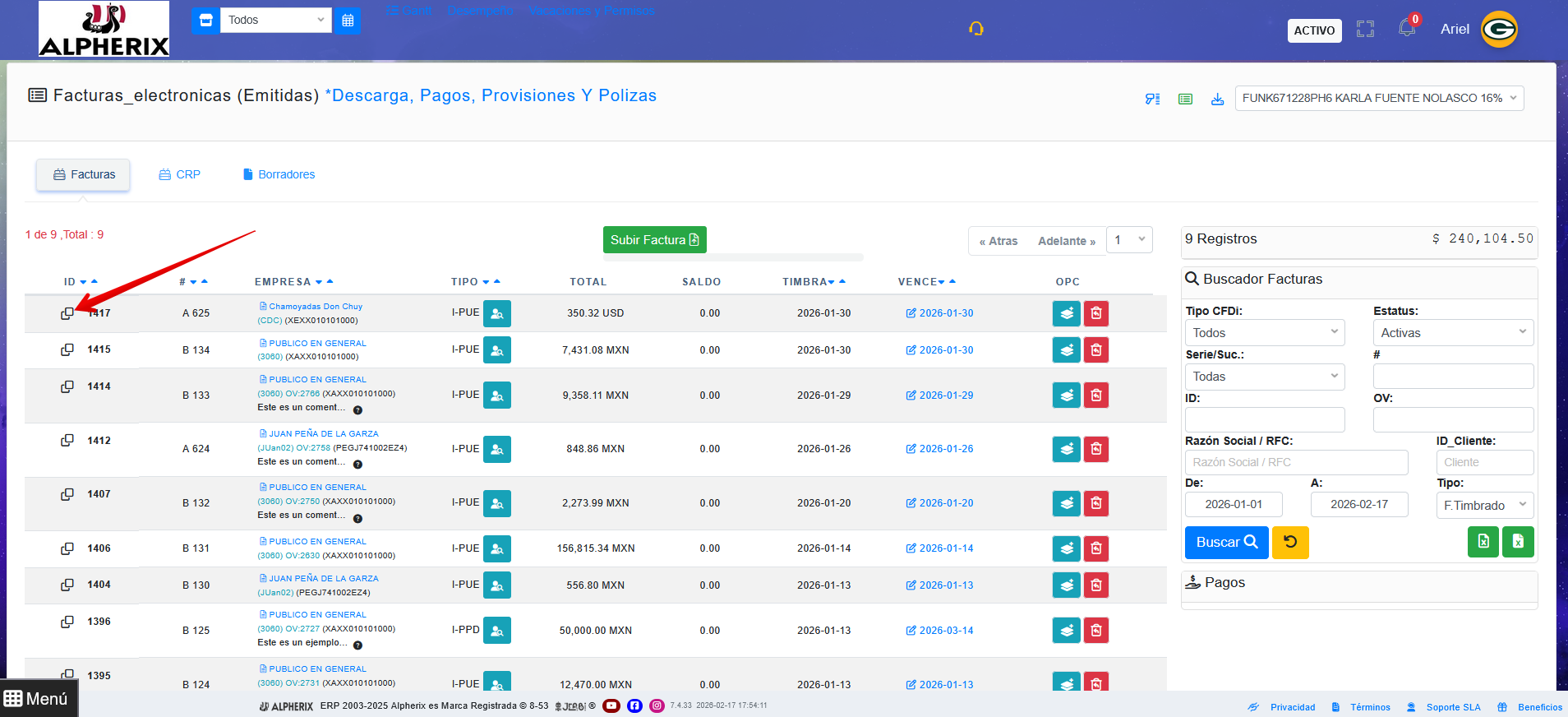Expand the Estatus dropdown showing Activas
This screenshot has height=717, width=1568.
1452,332
